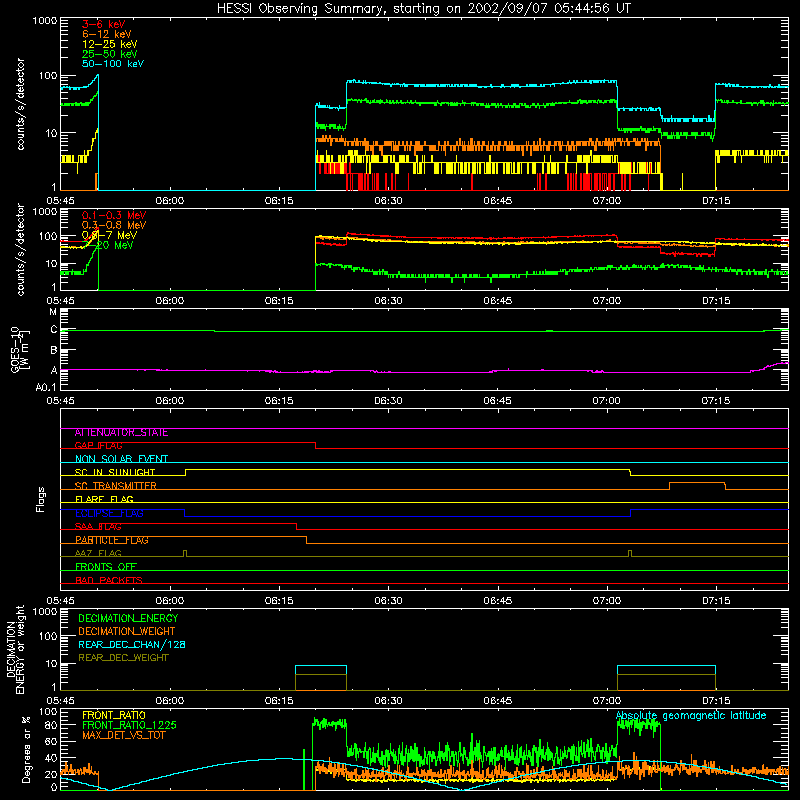Select the ATTENUATOR_STATE flag label
The height and width of the screenshot is (800, 800).
click(x=121, y=433)
